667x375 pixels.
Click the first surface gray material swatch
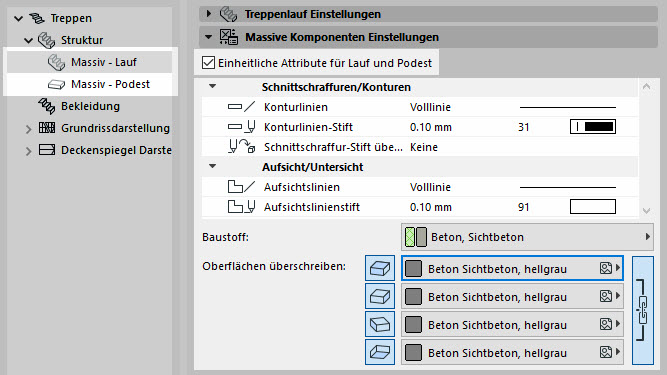[x=413, y=269]
